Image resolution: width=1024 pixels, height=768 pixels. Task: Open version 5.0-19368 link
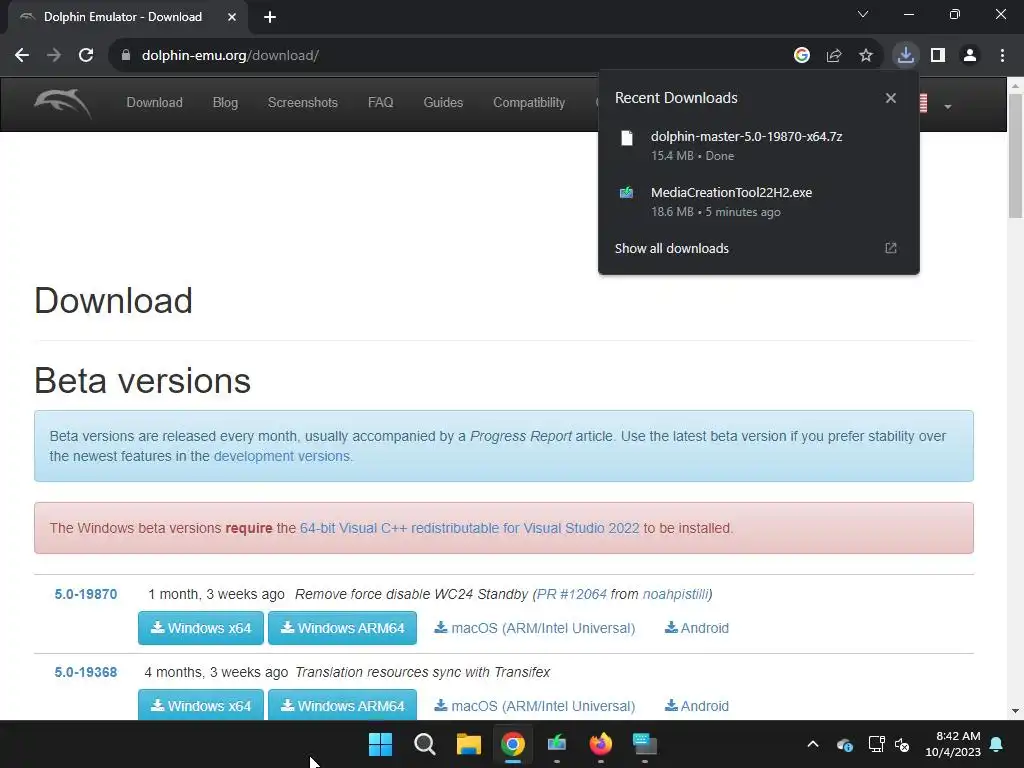[86, 672]
